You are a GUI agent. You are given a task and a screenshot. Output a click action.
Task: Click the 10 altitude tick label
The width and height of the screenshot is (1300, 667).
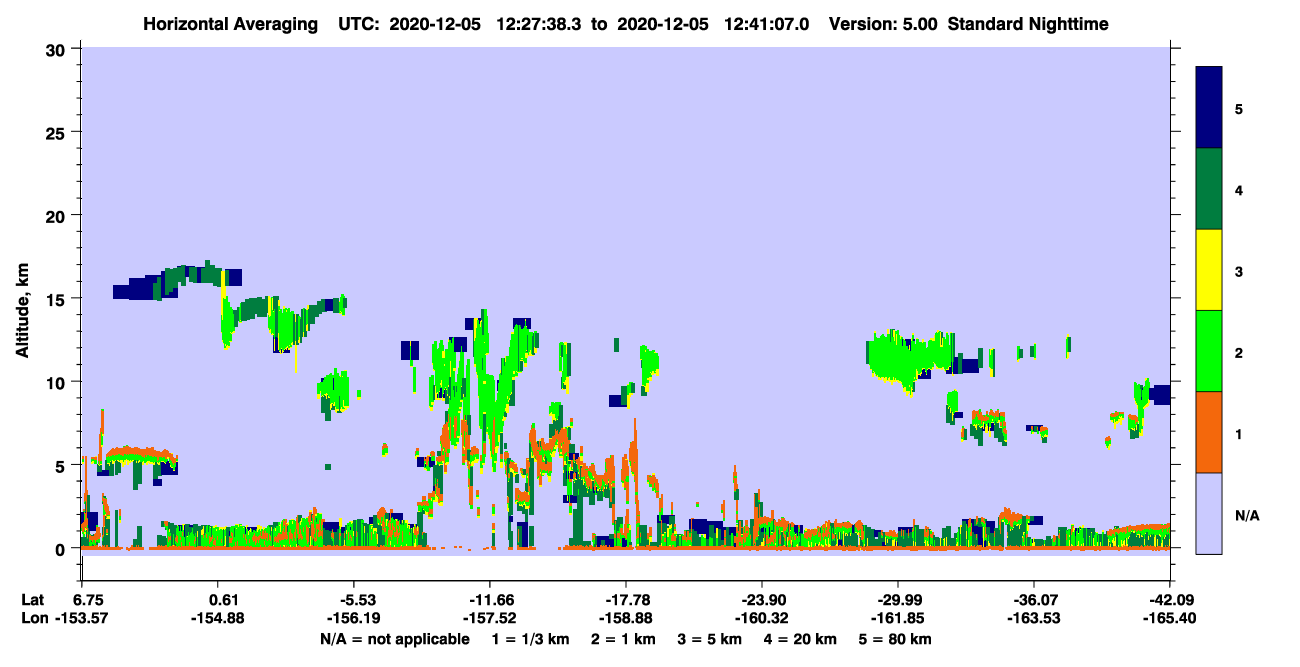point(58,382)
